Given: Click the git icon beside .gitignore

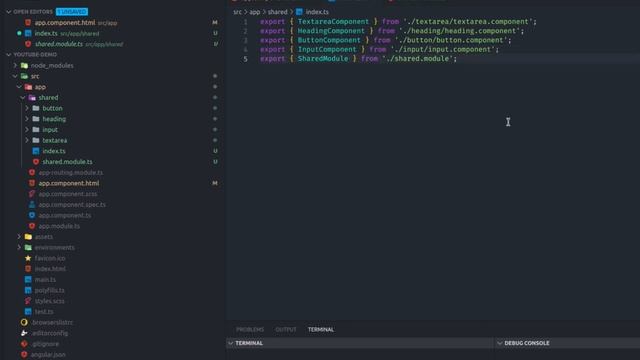Looking at the screenshot, I should click(24, 344).
